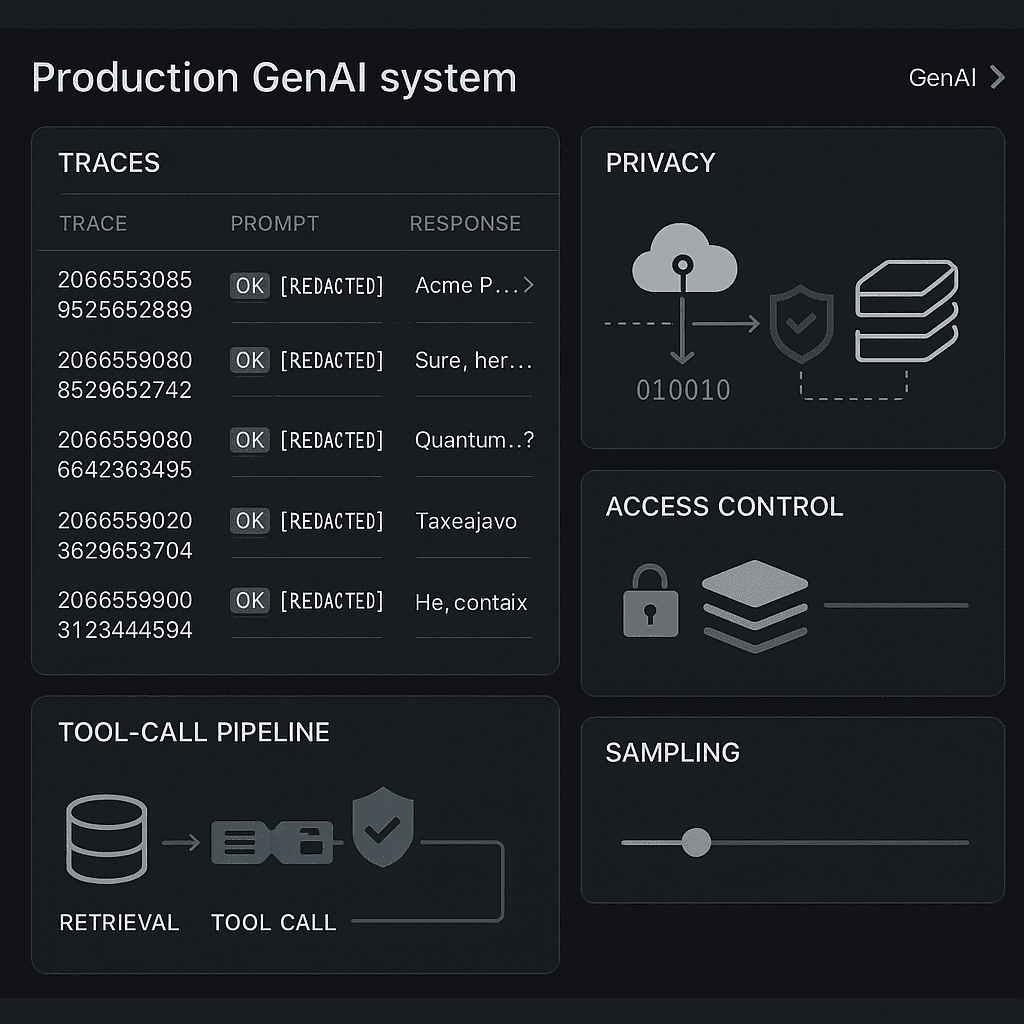The height and width of the screenshot is (1024, 1024).
Task: Select trace 2066559080 6642363495
Action: coord(125,455)
